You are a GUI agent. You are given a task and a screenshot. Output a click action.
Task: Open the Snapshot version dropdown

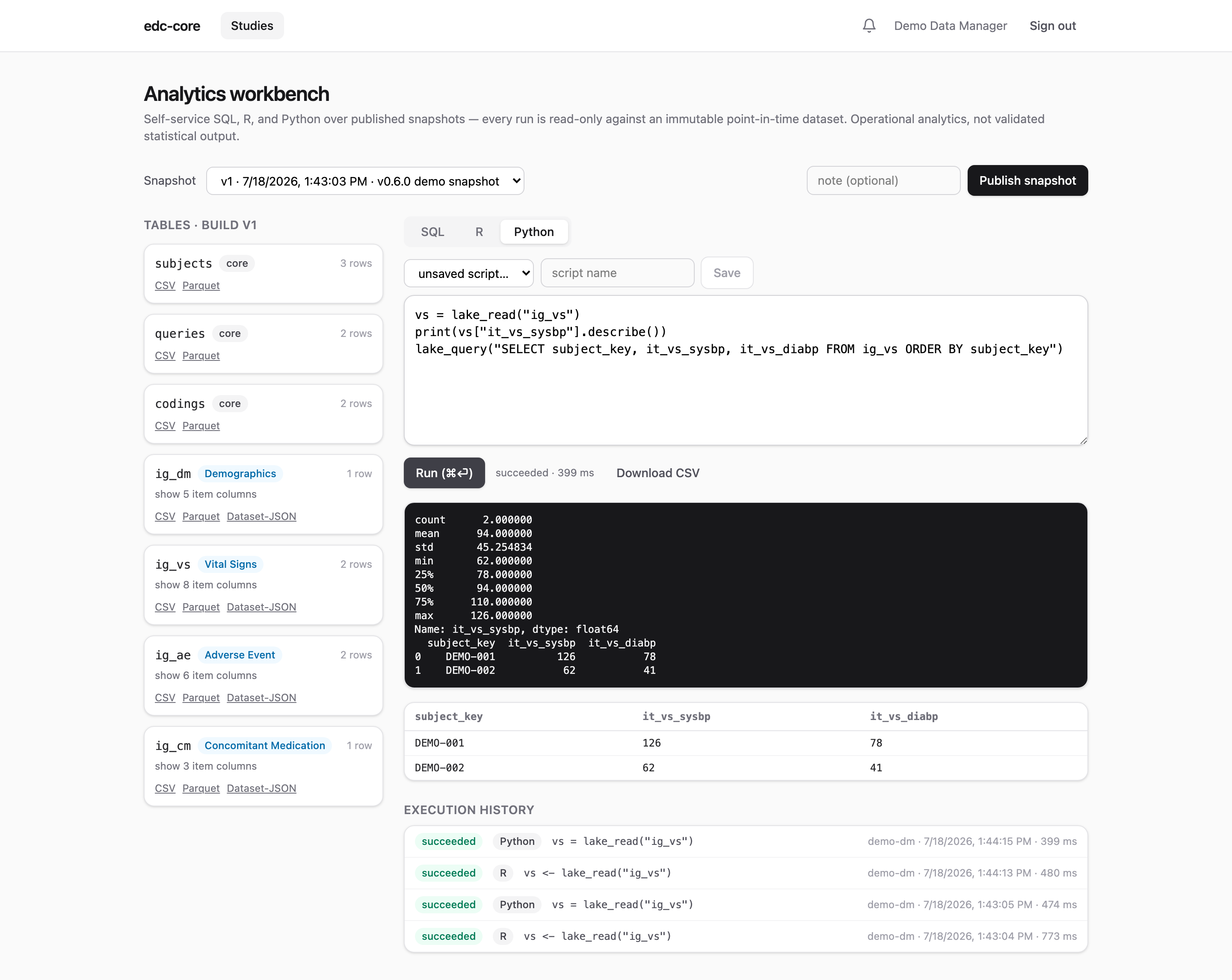[x=364, y=181]
